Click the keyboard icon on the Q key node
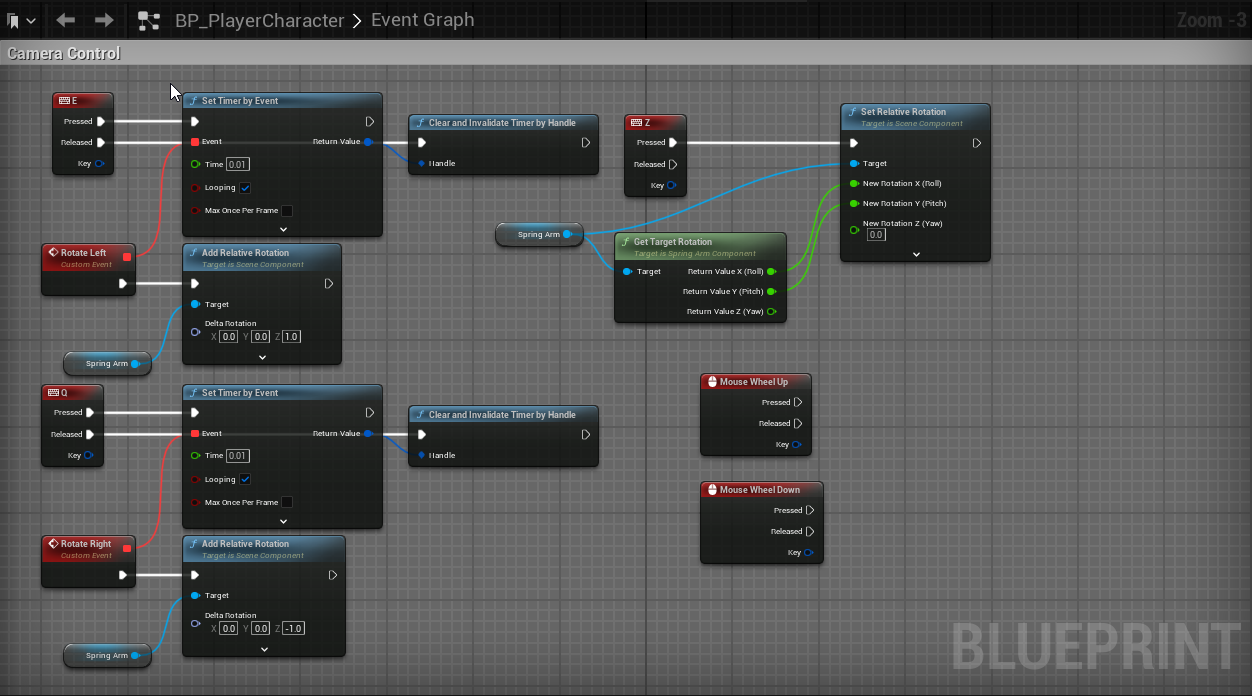 click(54, 393)
